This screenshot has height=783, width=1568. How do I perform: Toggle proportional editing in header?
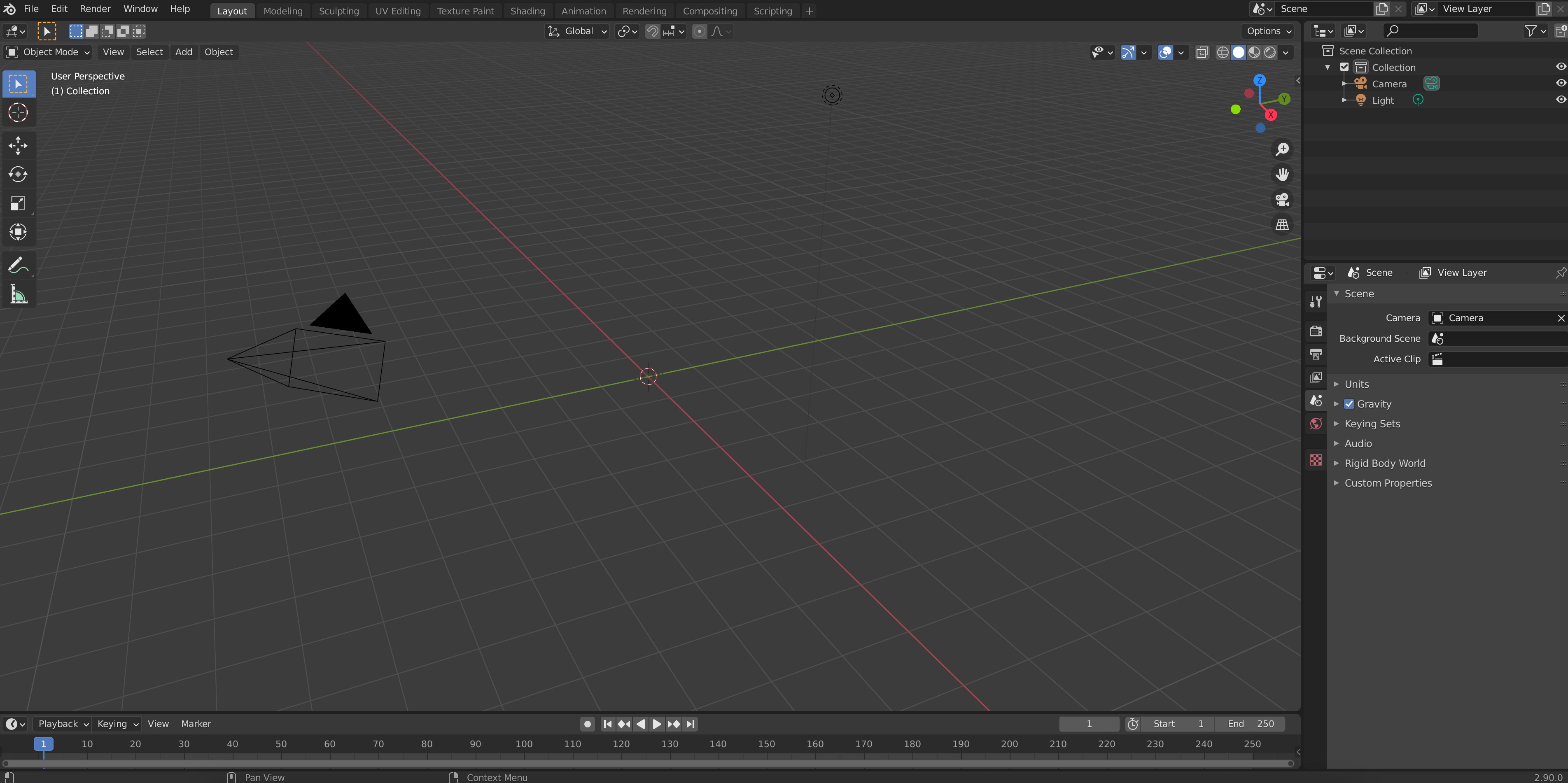(x=700, y=31)
